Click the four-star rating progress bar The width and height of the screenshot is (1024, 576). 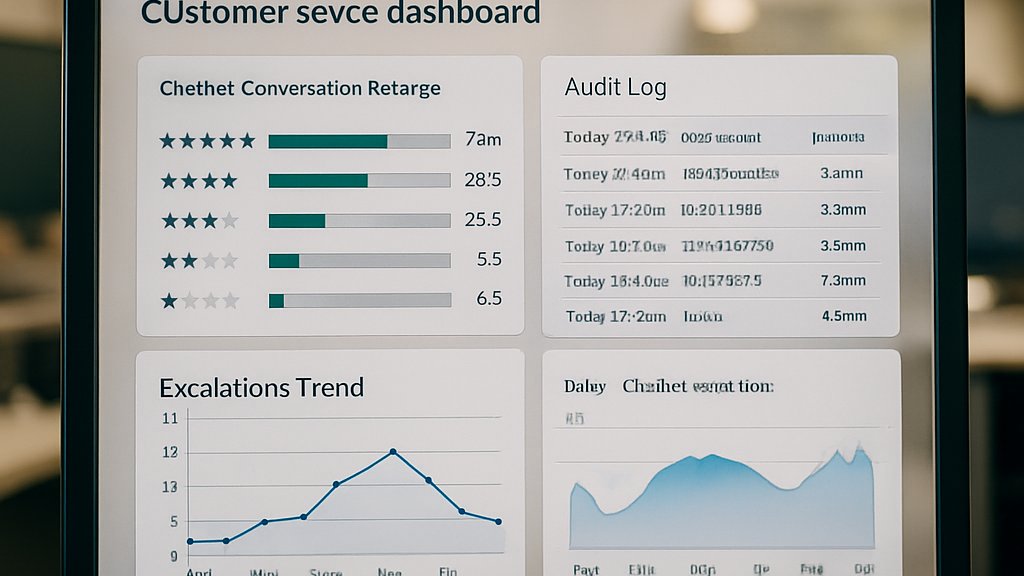(359, 181)
